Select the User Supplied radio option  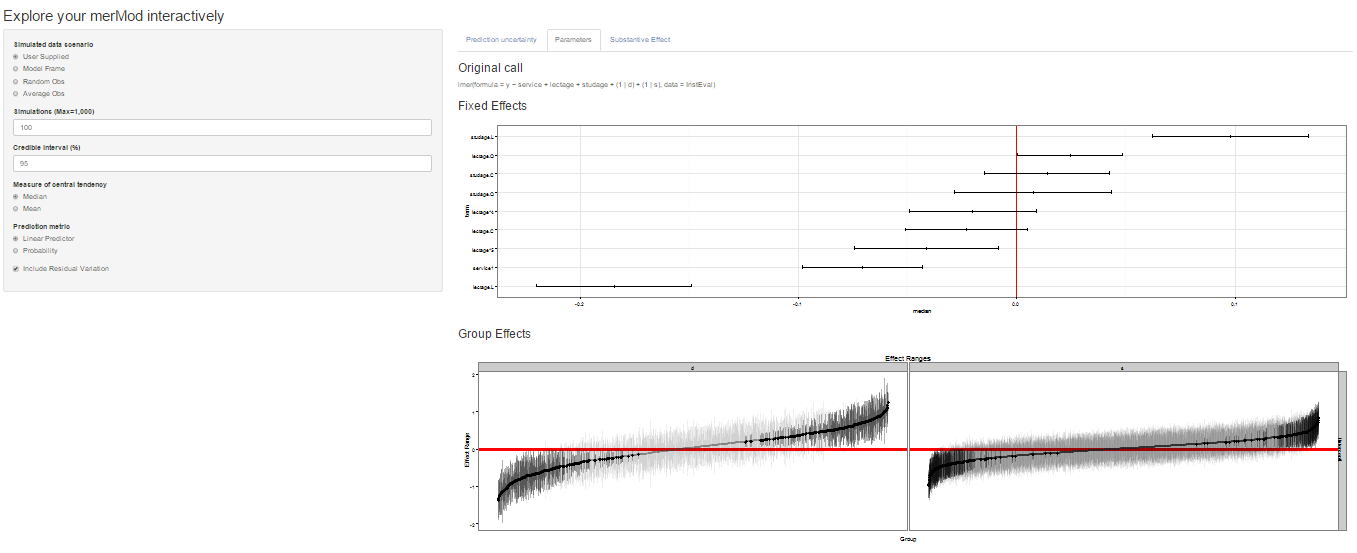[16, 57]
